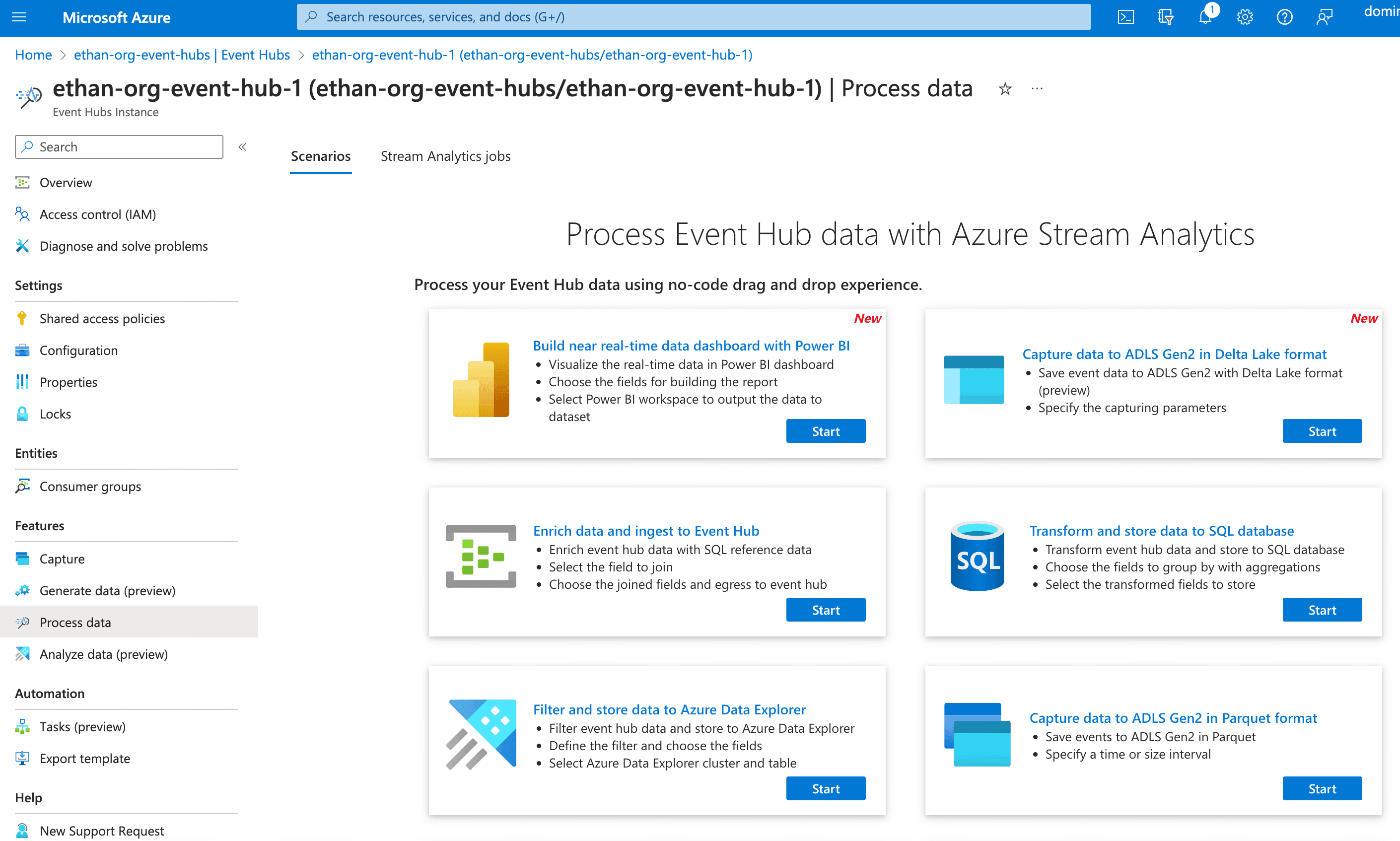The width and height of the screenshot is (1400, 841).
Task: Switch to the Stream Analytics jobs tab
Action: pyautogui.click(x=445, y=156)
